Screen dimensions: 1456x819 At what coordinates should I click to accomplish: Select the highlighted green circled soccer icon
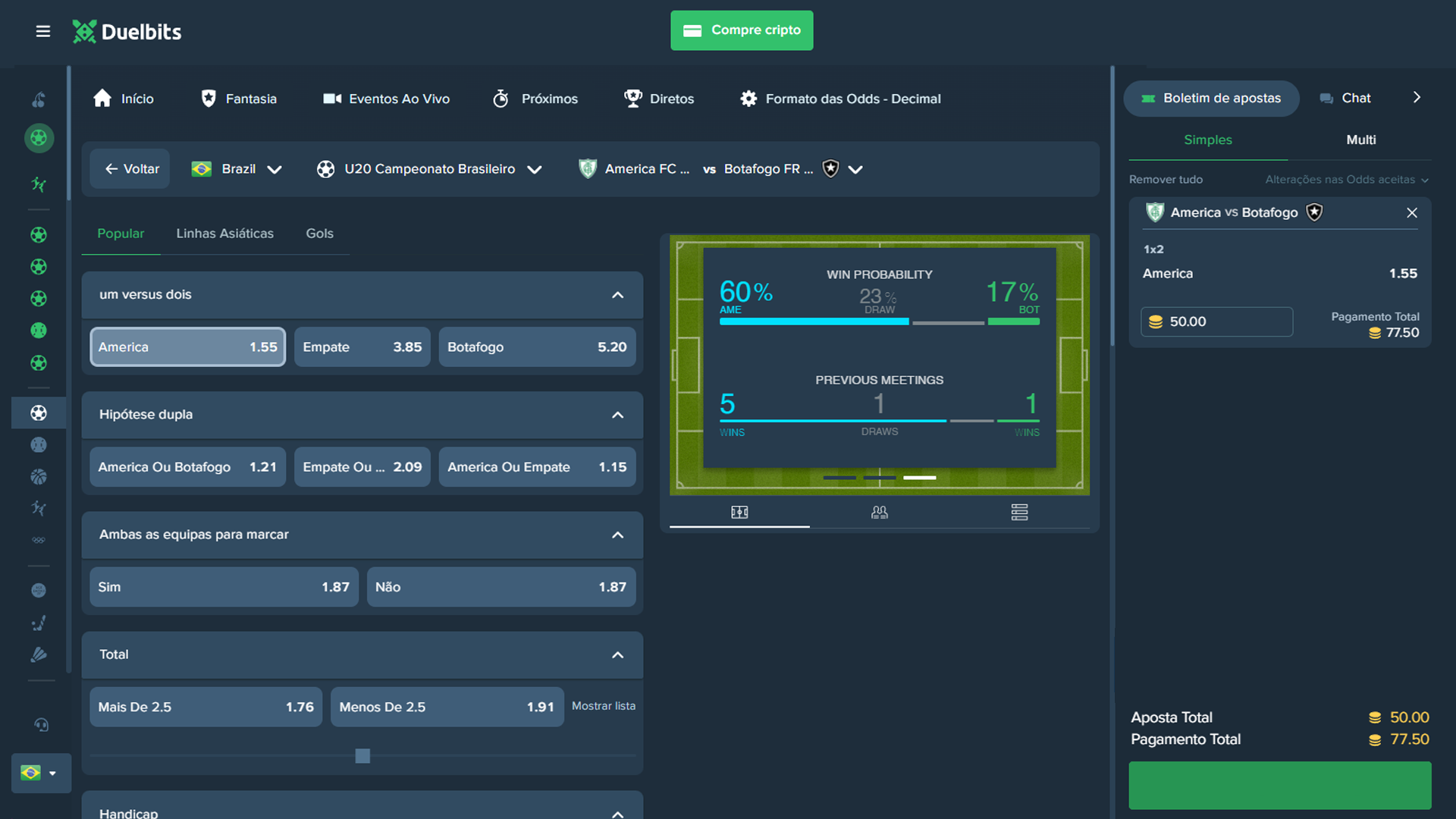point(39,138)
